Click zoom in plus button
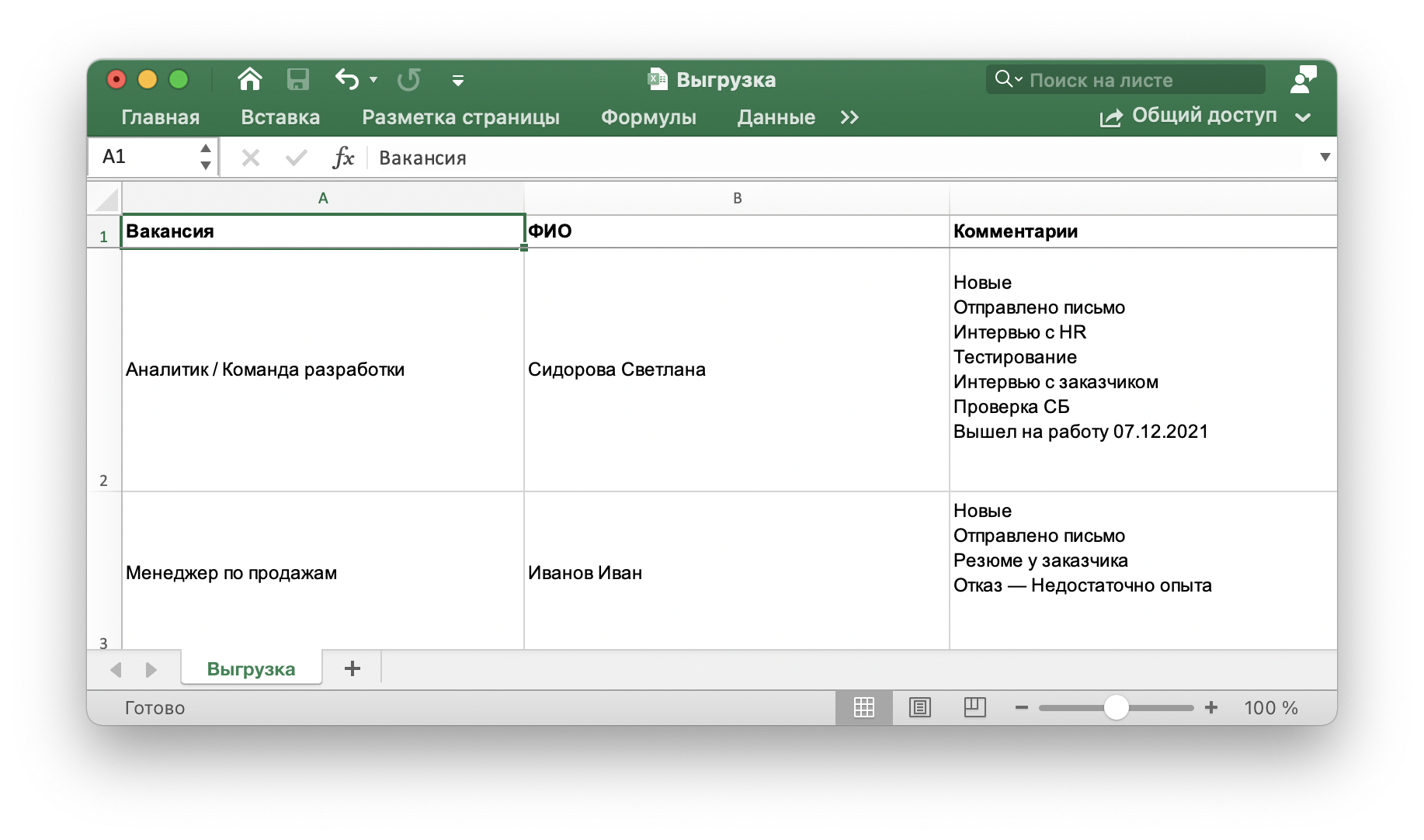The image size is (1424, 840). click(x=1211, y=707)
